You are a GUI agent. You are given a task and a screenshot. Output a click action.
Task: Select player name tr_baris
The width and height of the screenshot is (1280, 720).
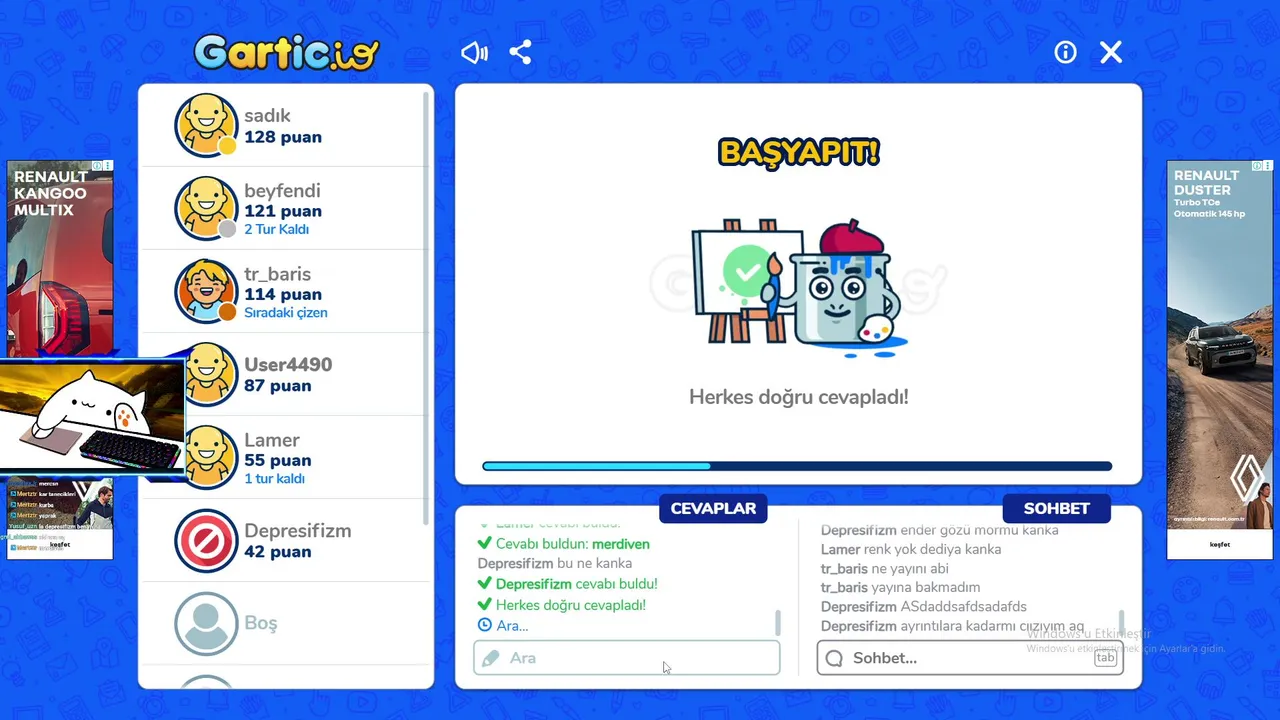click(277, 274)
